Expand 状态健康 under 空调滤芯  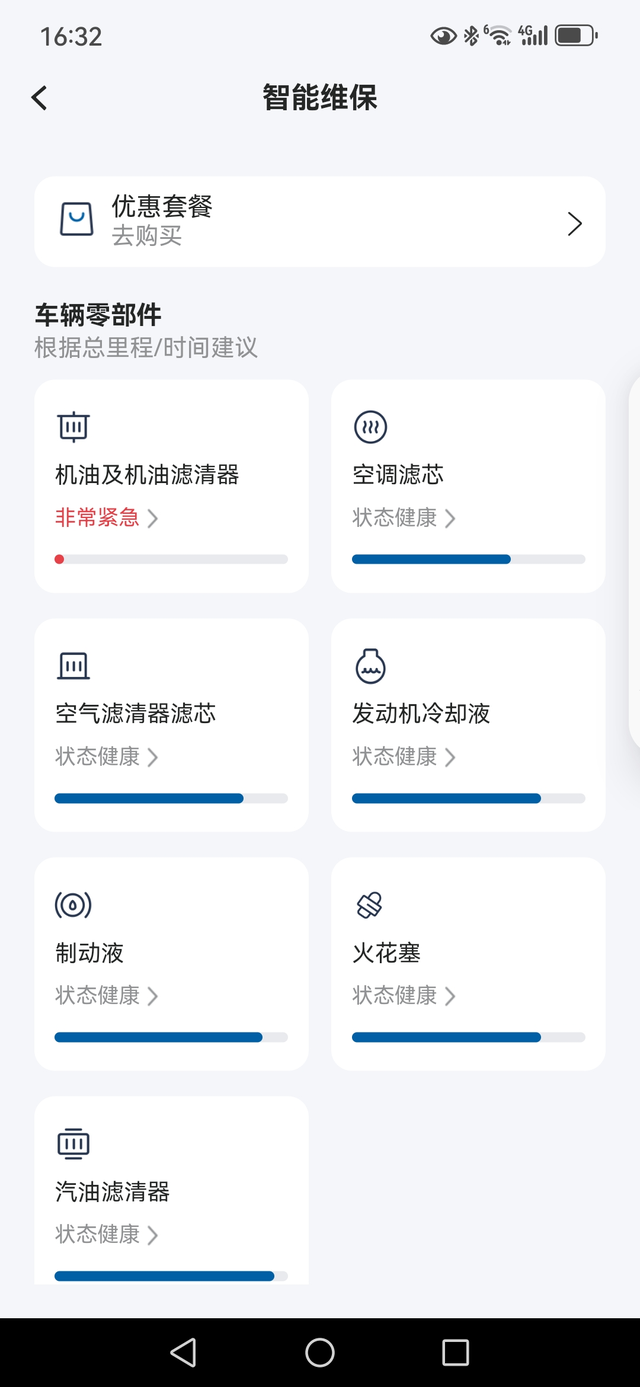(x=450, y=518)
